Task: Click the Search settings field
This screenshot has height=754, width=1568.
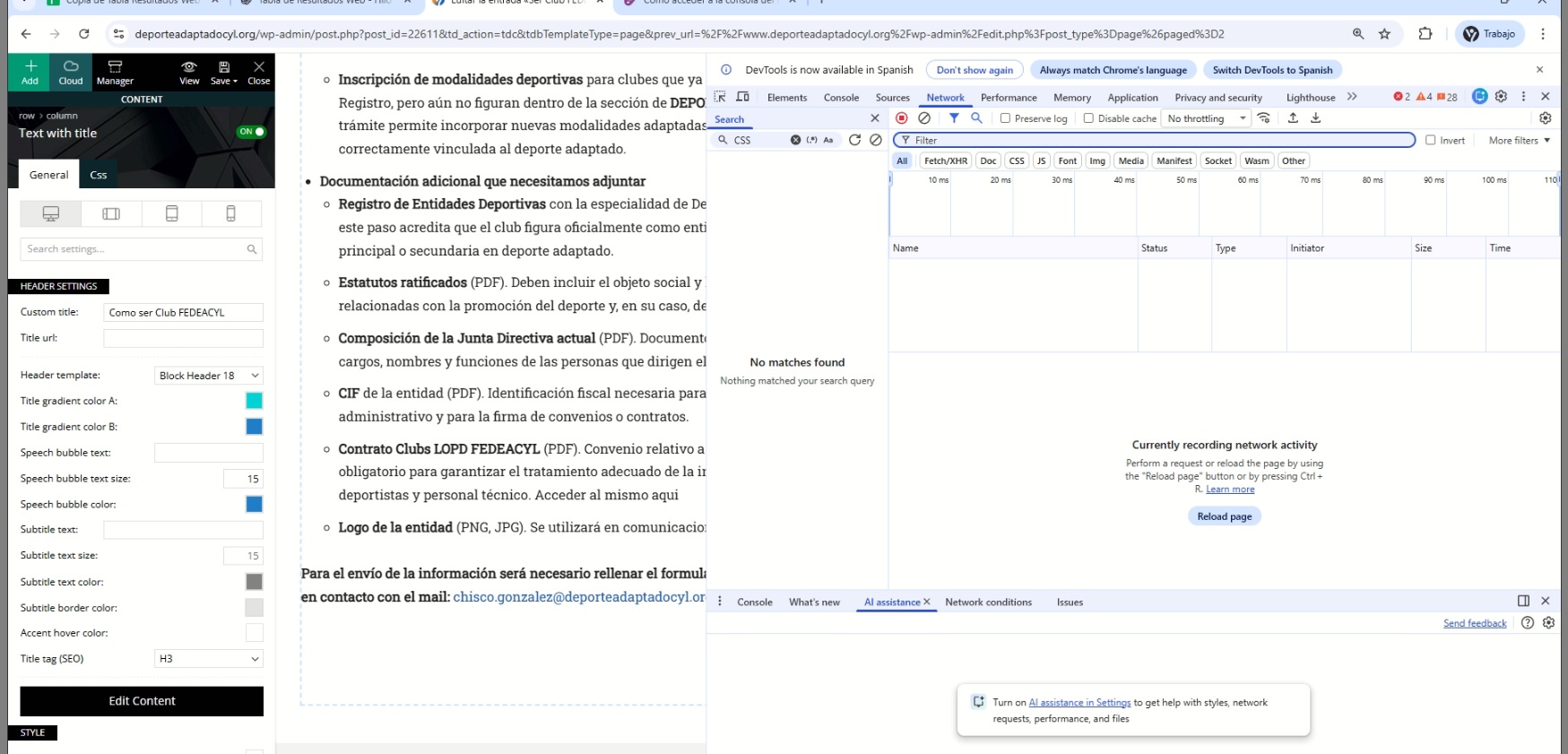Action: point(142,249)
